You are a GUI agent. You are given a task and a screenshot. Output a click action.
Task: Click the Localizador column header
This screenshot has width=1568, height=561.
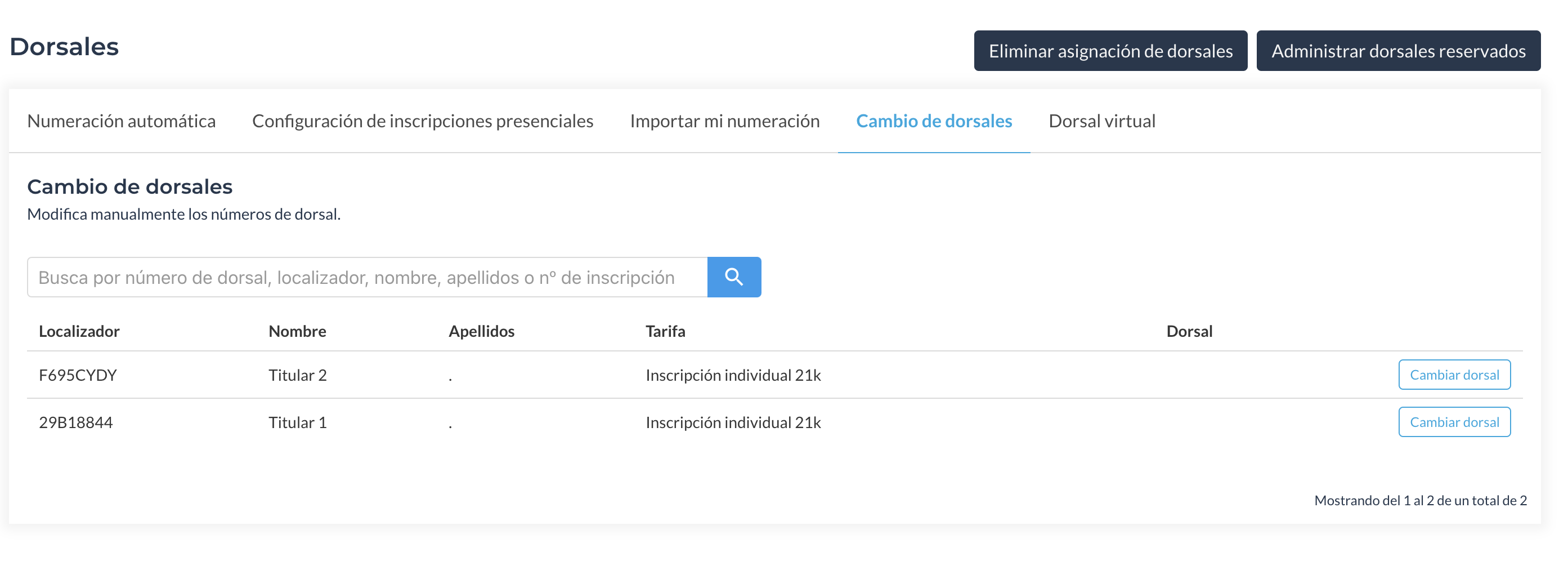pyautogui.click(x=79, y=331)
